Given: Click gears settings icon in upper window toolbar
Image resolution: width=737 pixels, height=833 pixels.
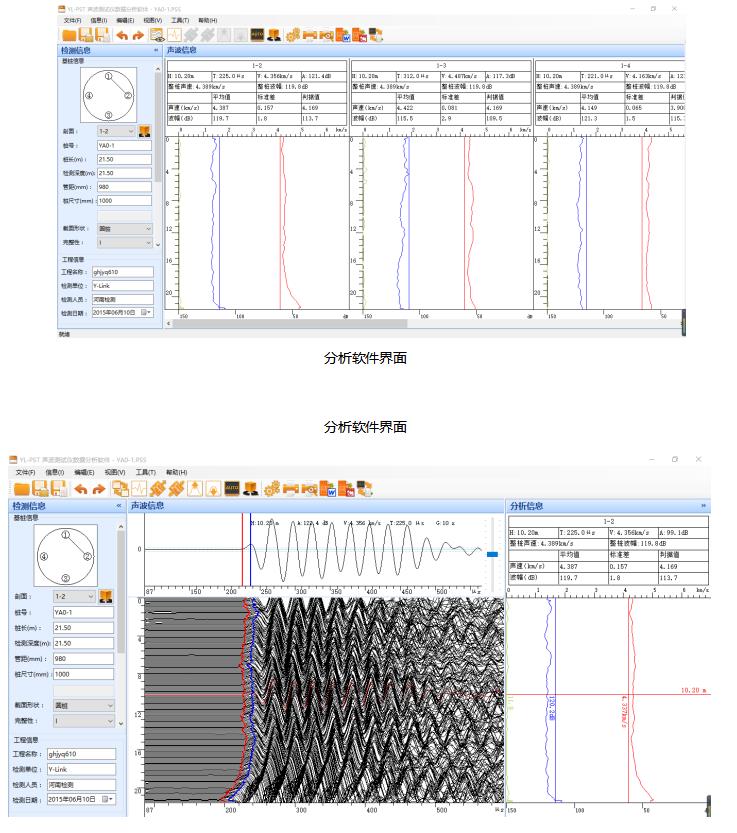Looking at the screenshot, I should point(292,36).
